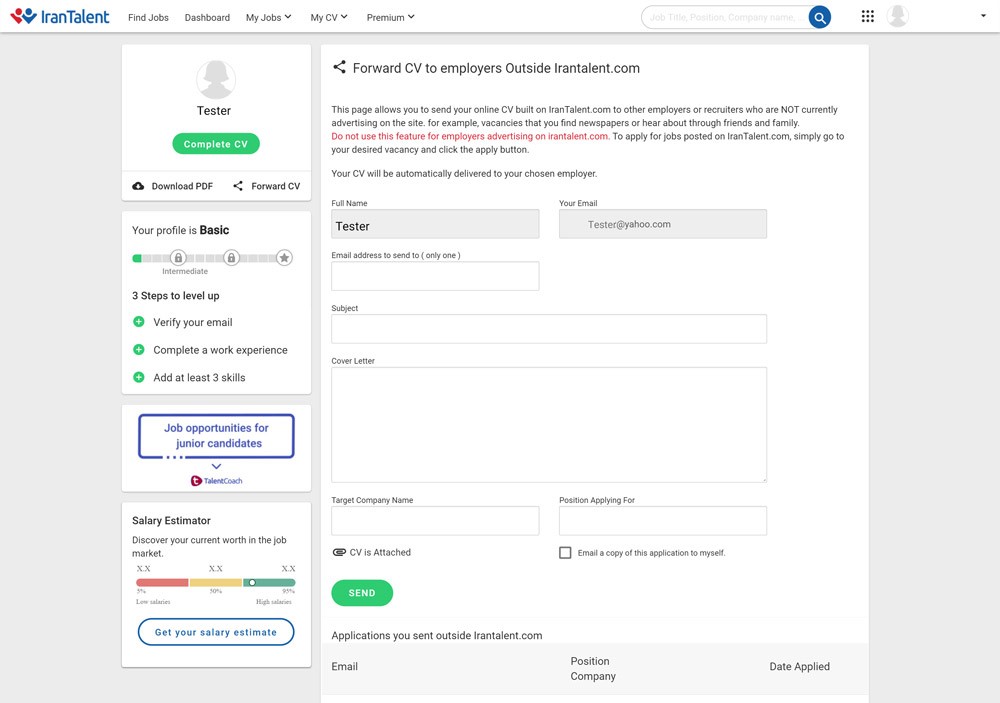Go to Find Jobs in navigation

click(148, 17)
